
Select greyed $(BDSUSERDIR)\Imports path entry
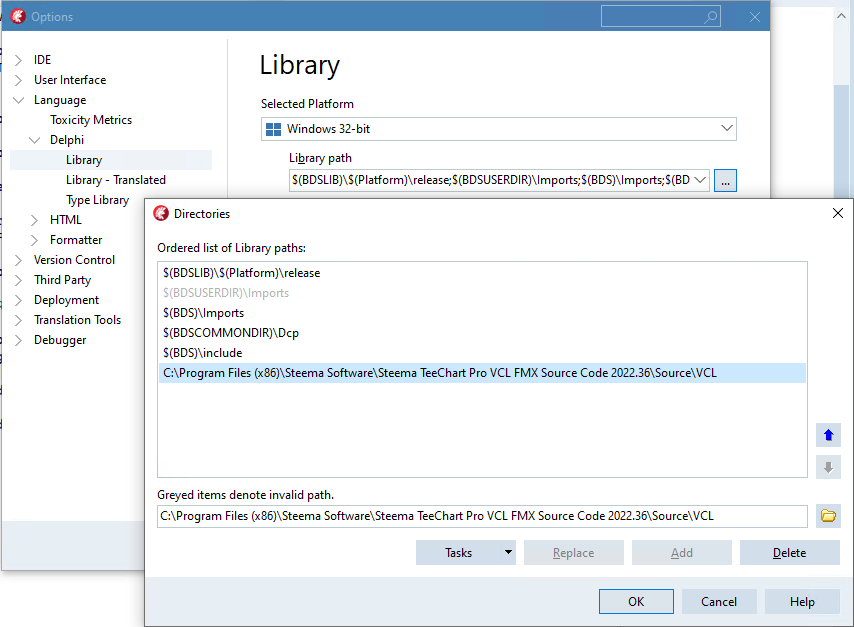tap(482, 293)
